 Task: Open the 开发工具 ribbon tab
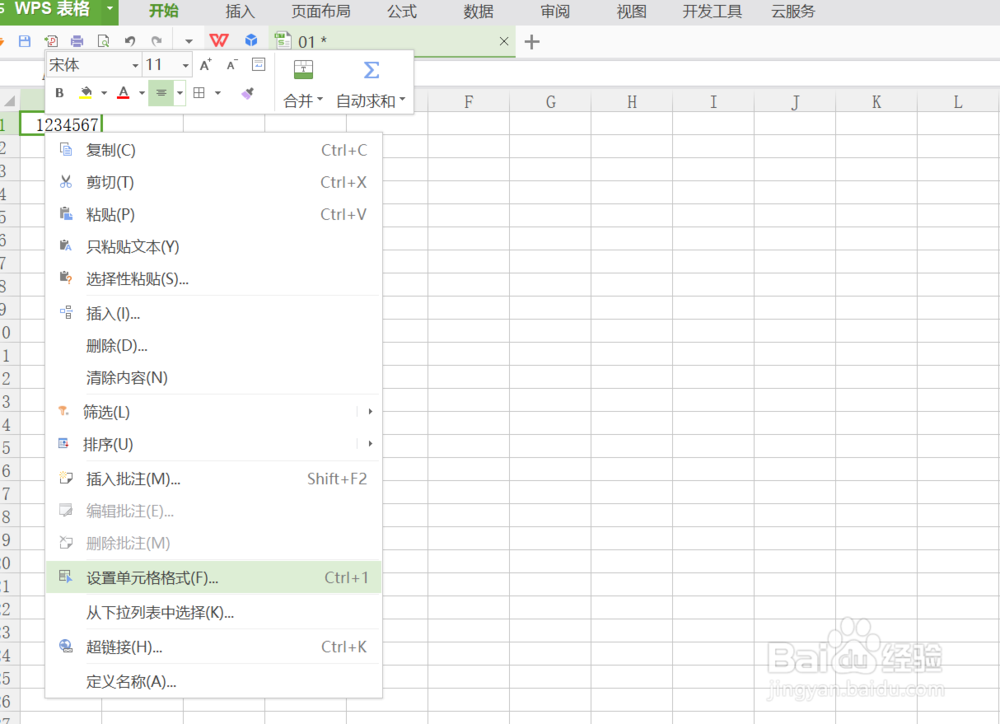712,11
